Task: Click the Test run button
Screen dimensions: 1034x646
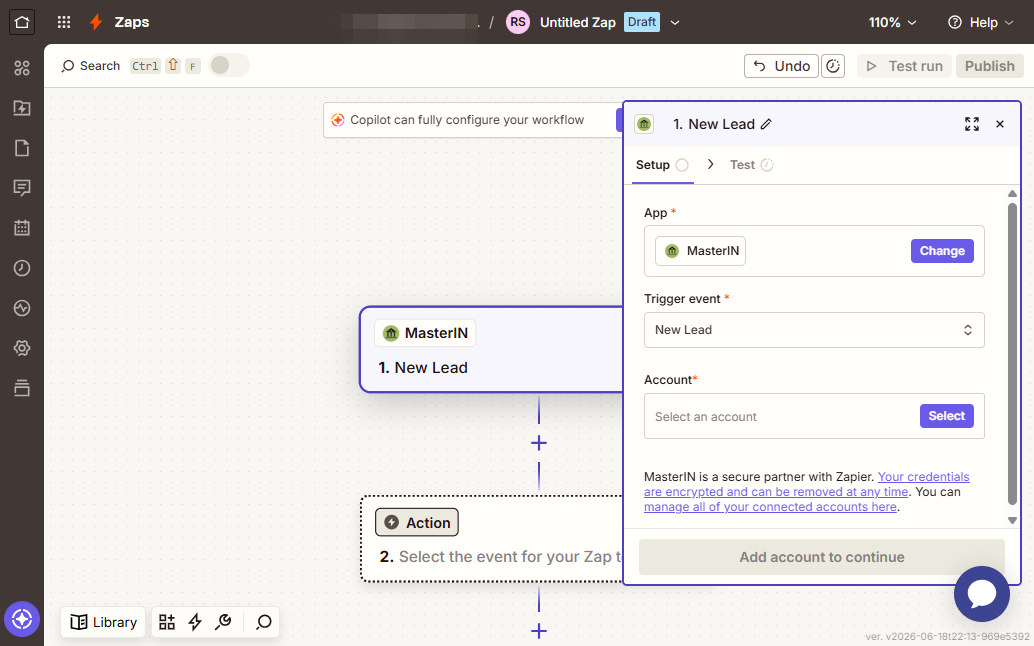Action: coord(904,66)
